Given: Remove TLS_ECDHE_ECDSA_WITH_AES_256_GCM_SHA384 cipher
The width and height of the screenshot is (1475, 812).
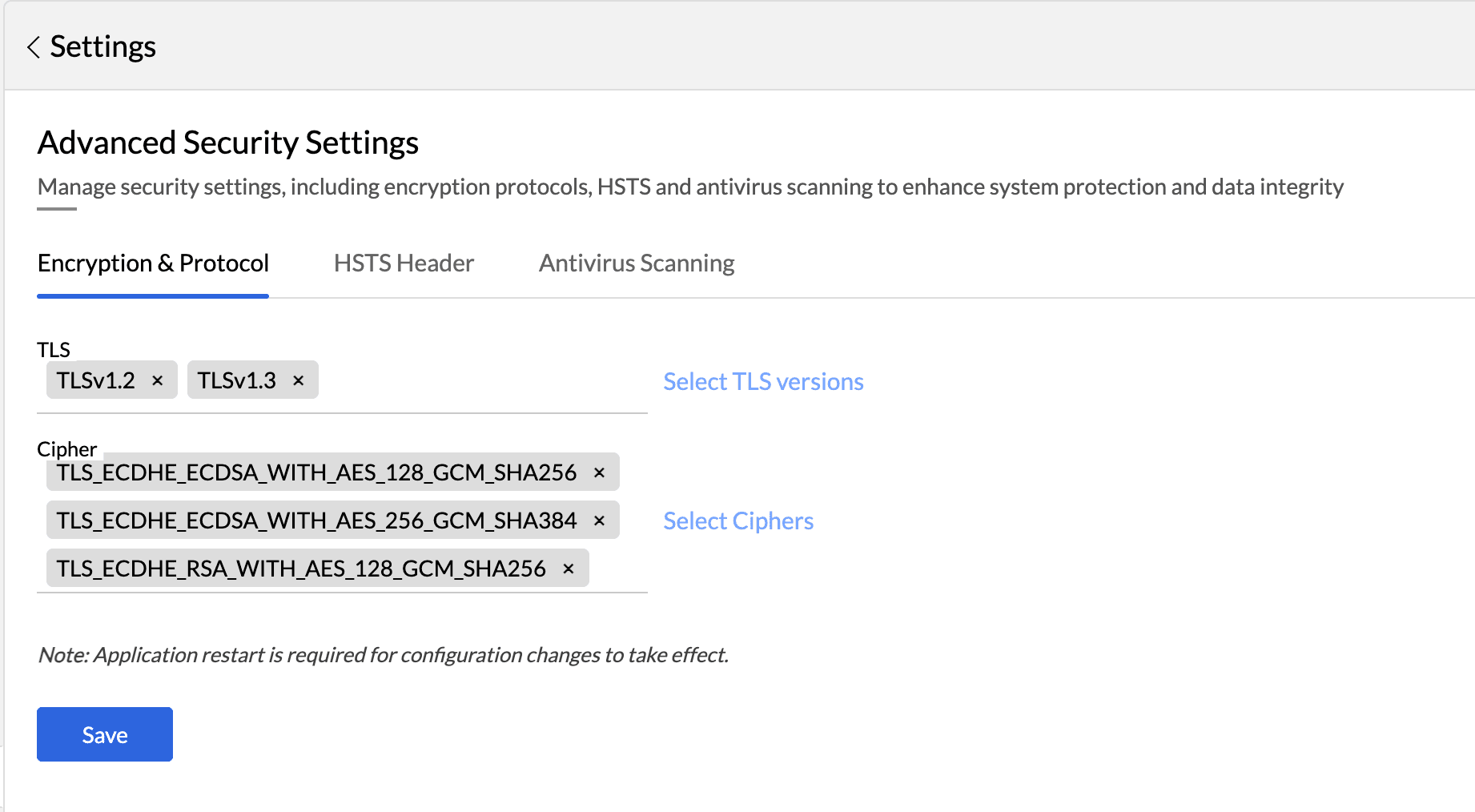Looking at the screenshot, I should 599,521.
